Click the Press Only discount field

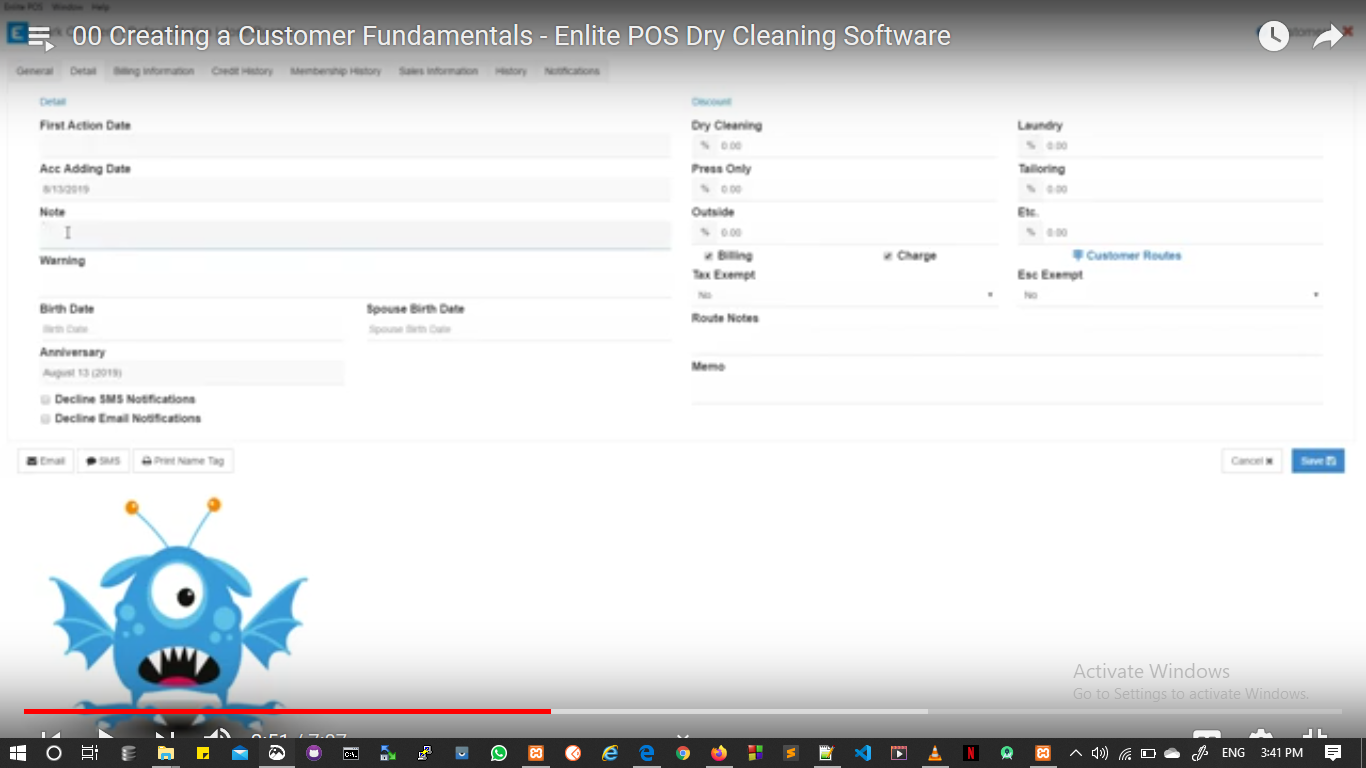click(857, 189)
